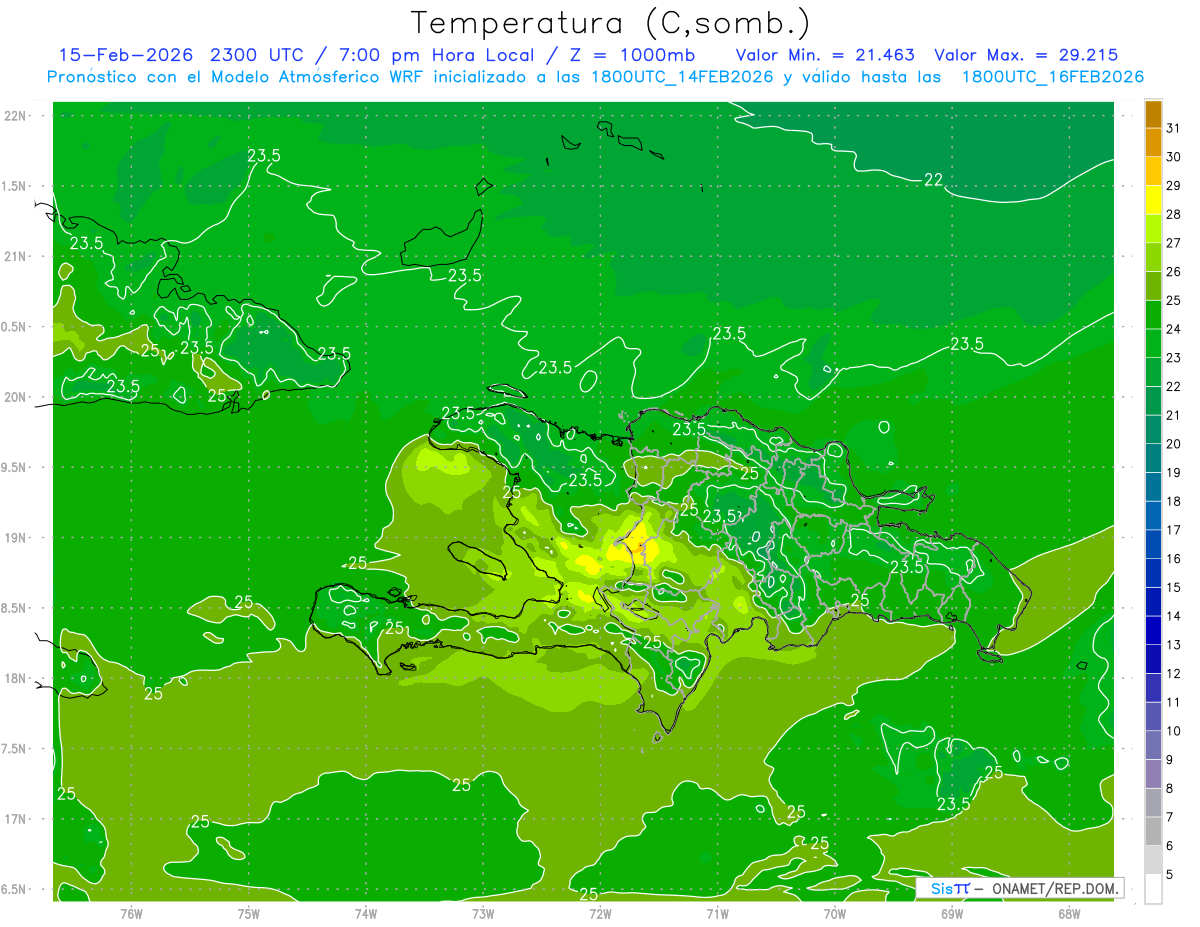Click the "75W" longitude axis label

(x=249, y=913)
